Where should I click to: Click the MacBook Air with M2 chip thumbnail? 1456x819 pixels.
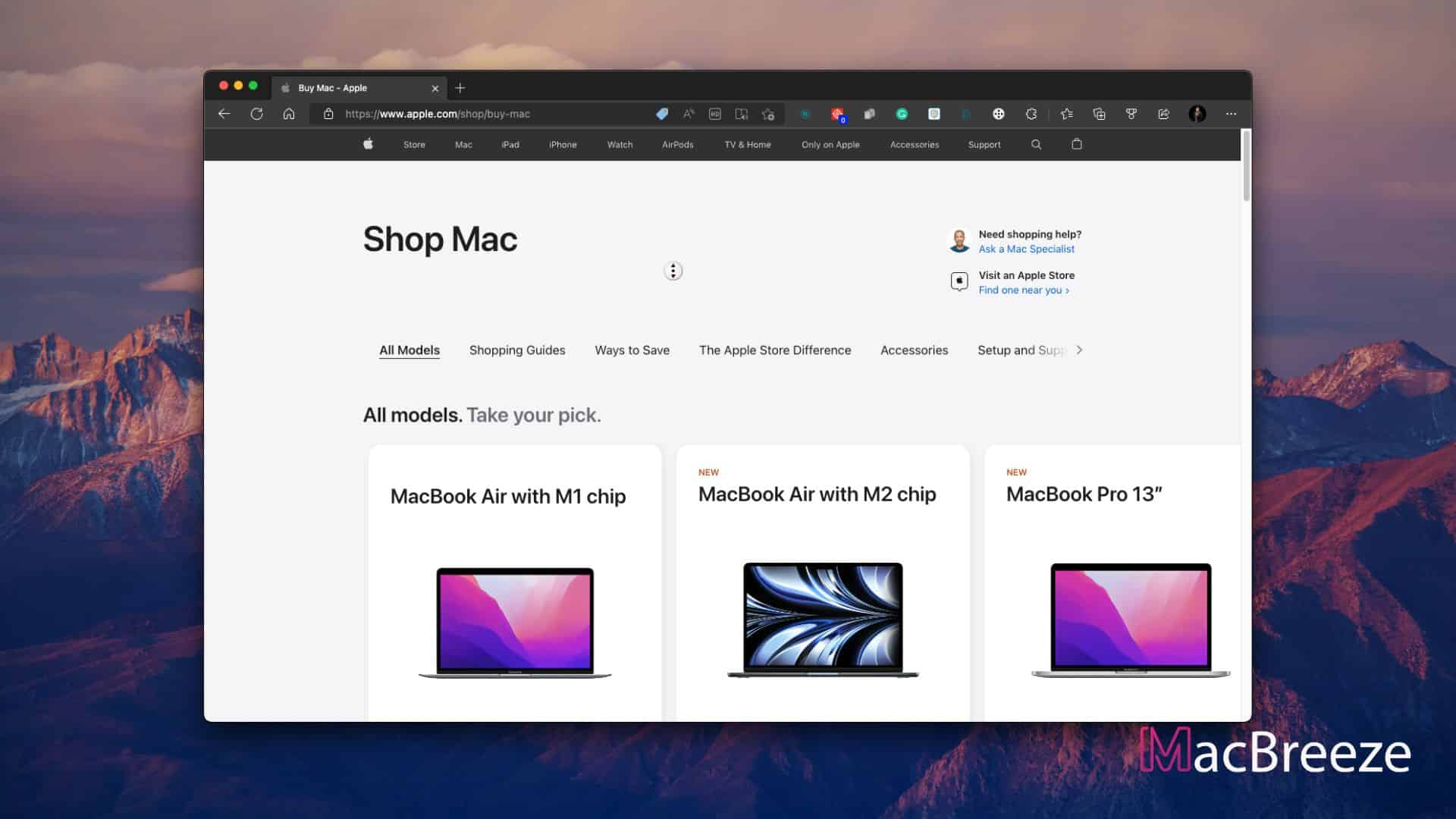(x=823, y=618)
